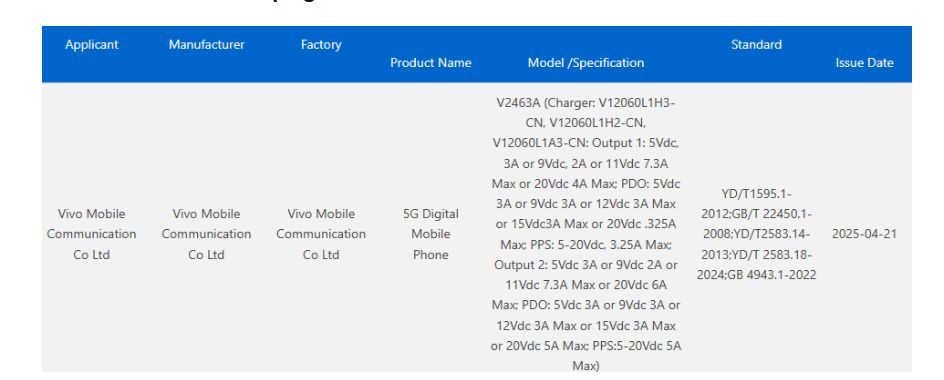Click the V12060L1H2-CN charger model text
944x380 pixels.
pyautogui.click(x=597, y=123)
